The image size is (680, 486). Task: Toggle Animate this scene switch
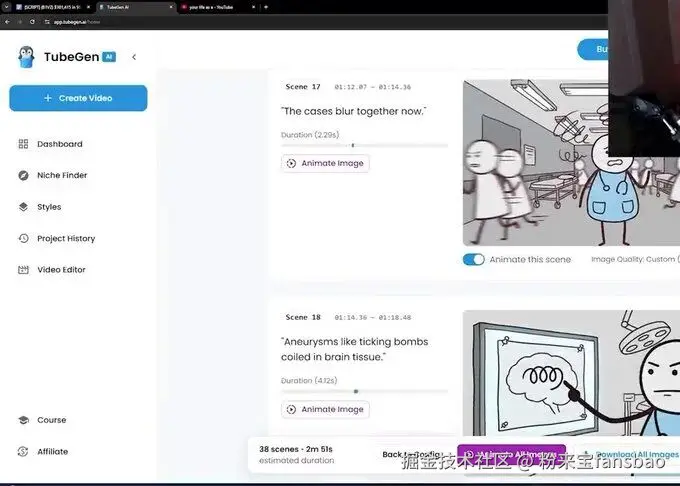[x=474, y=259]
